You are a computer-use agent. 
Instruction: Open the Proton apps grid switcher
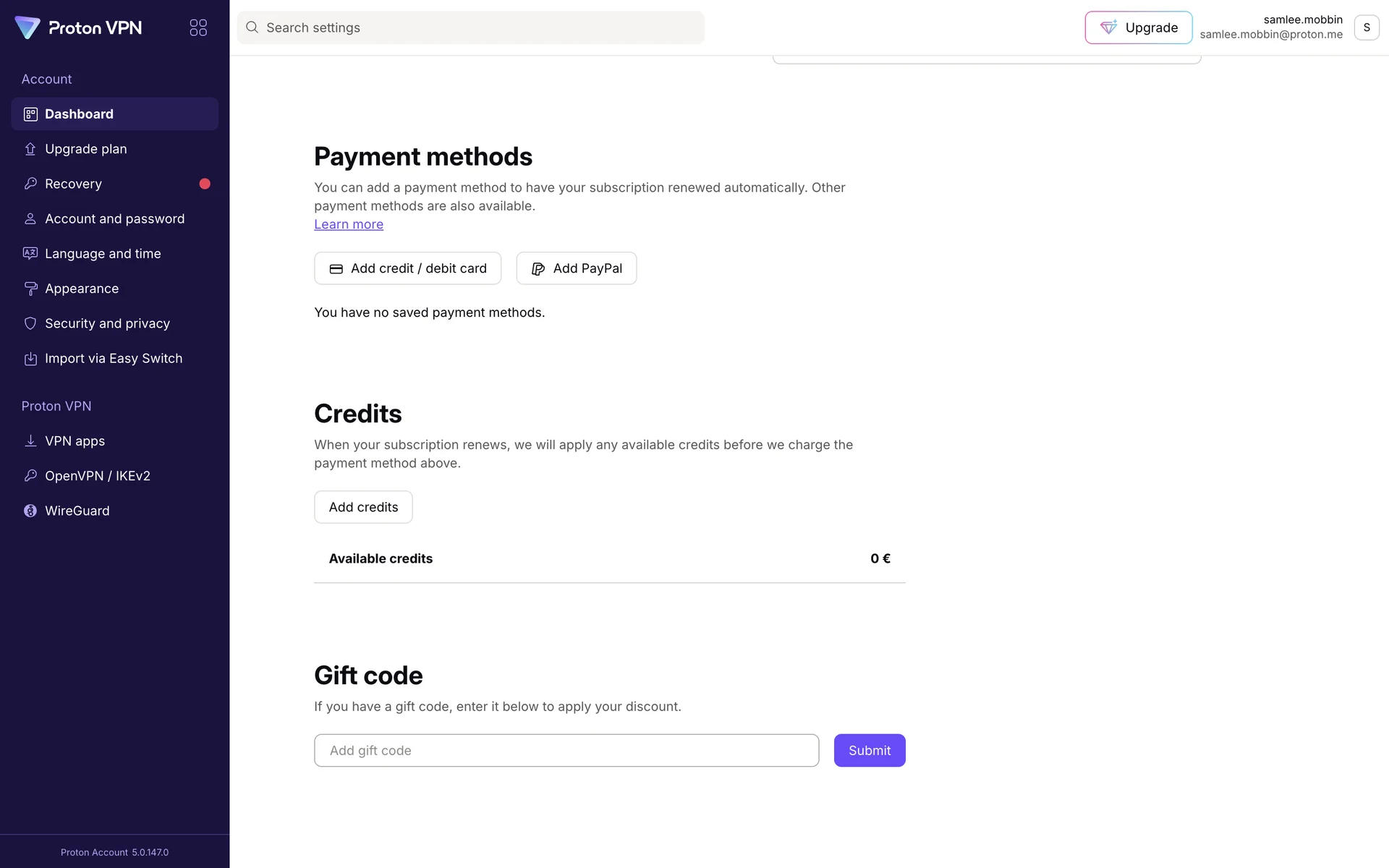coord(198,27)
